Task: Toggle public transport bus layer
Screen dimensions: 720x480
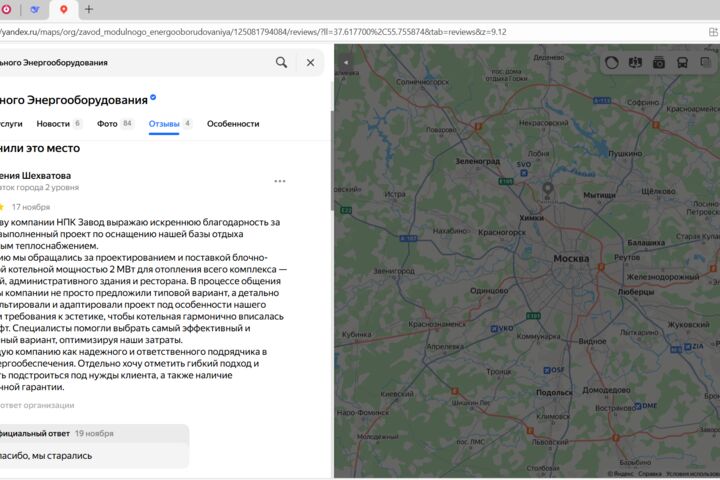Action: click(x=682, y=63)
